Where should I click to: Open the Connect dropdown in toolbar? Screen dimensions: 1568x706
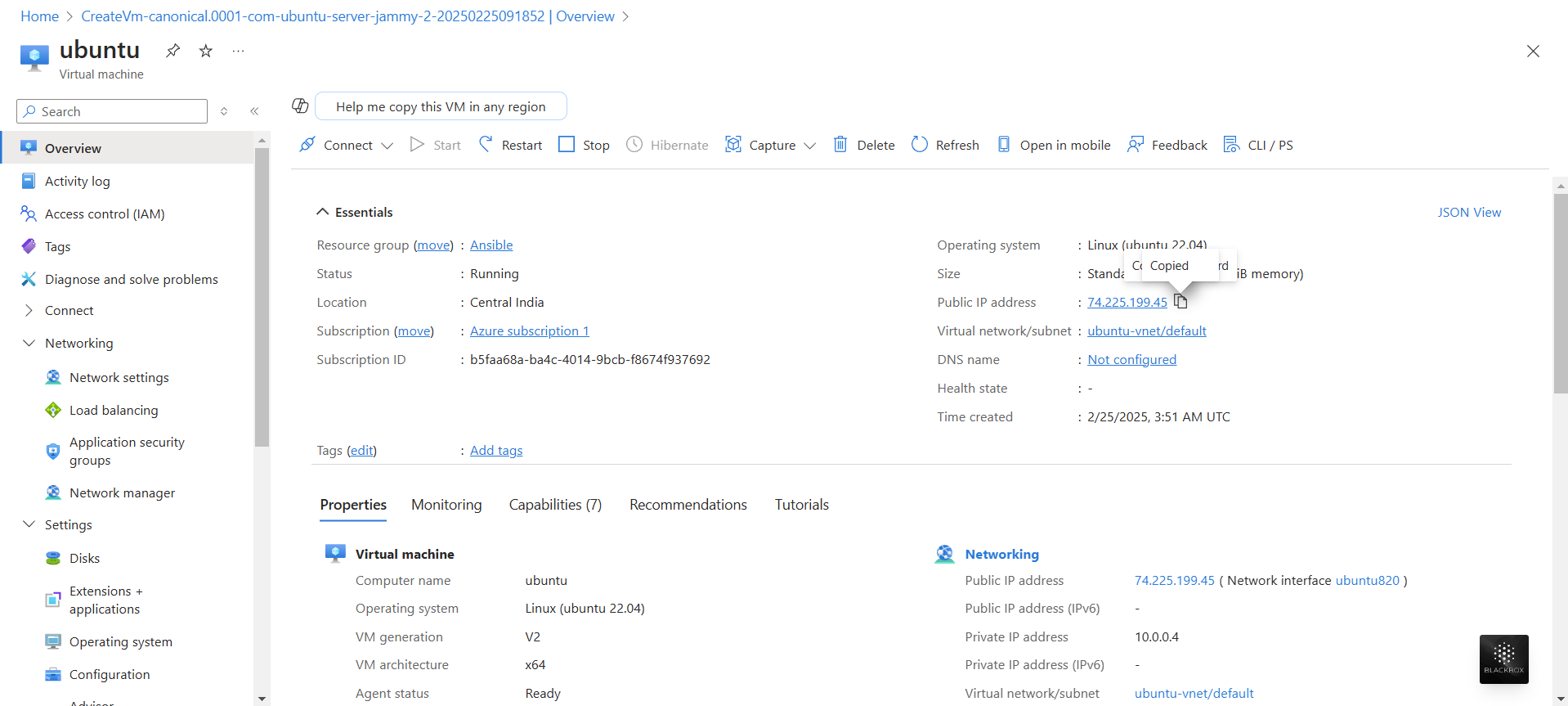click(x=346, y=145)
